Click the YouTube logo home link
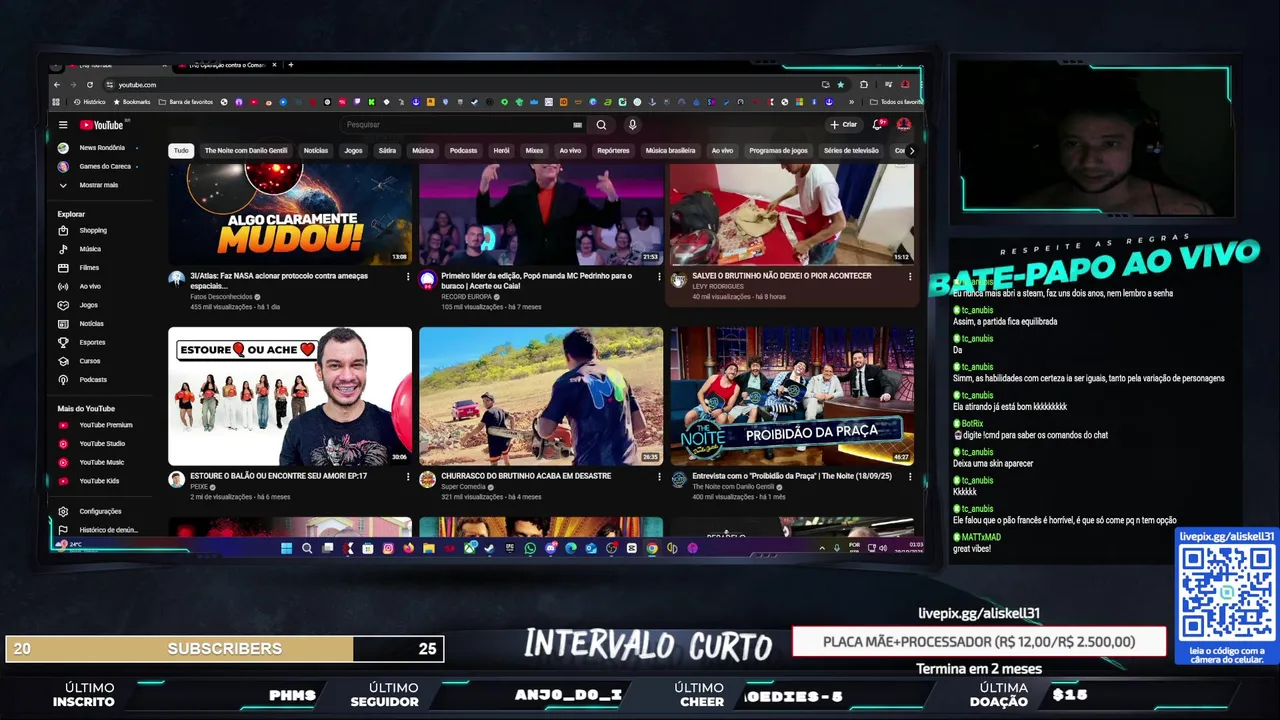Image resolution: width=1280 pixels, height=720 pixels. coord(102,125)
